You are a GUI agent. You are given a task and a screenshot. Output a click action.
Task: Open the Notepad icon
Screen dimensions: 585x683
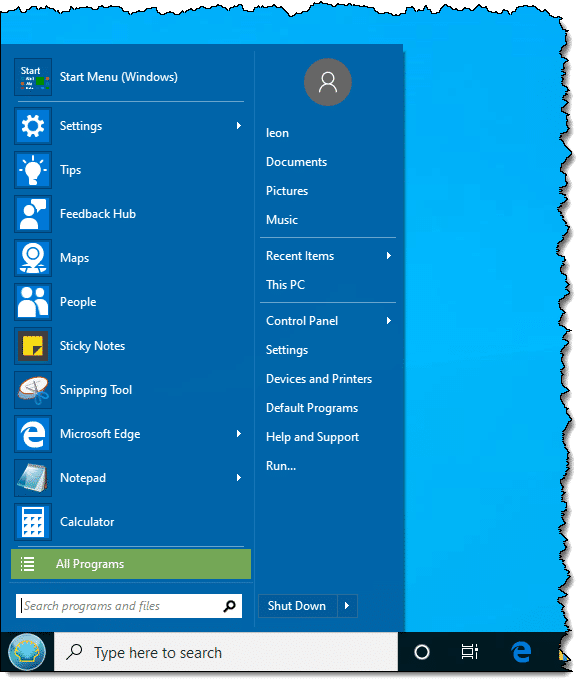[x=33, y=478]
